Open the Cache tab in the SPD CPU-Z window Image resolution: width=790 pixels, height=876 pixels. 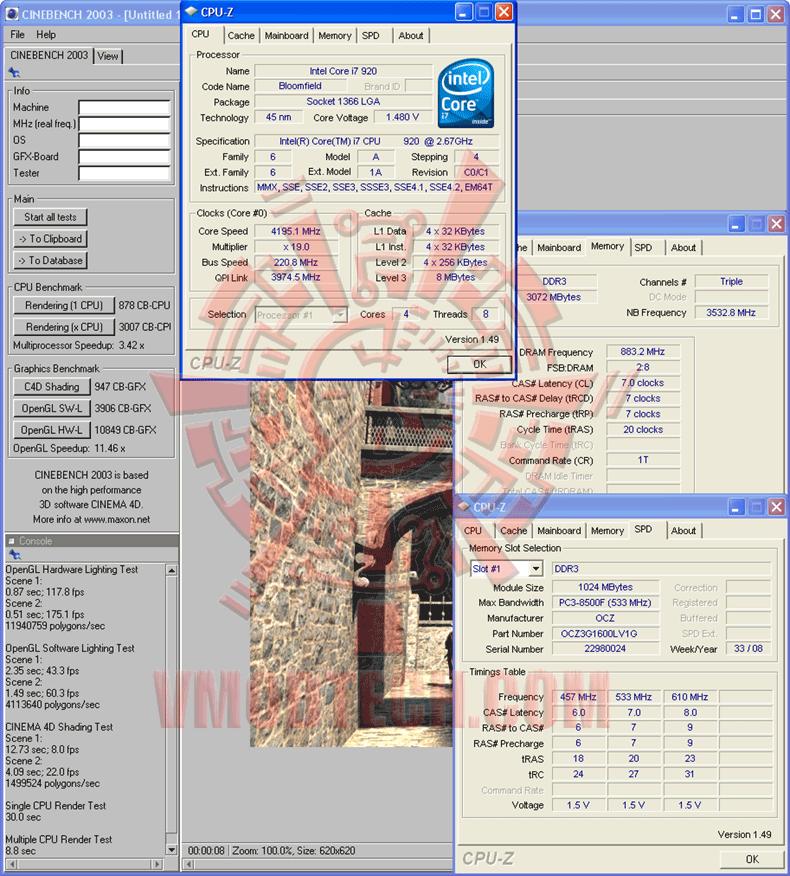513,531
